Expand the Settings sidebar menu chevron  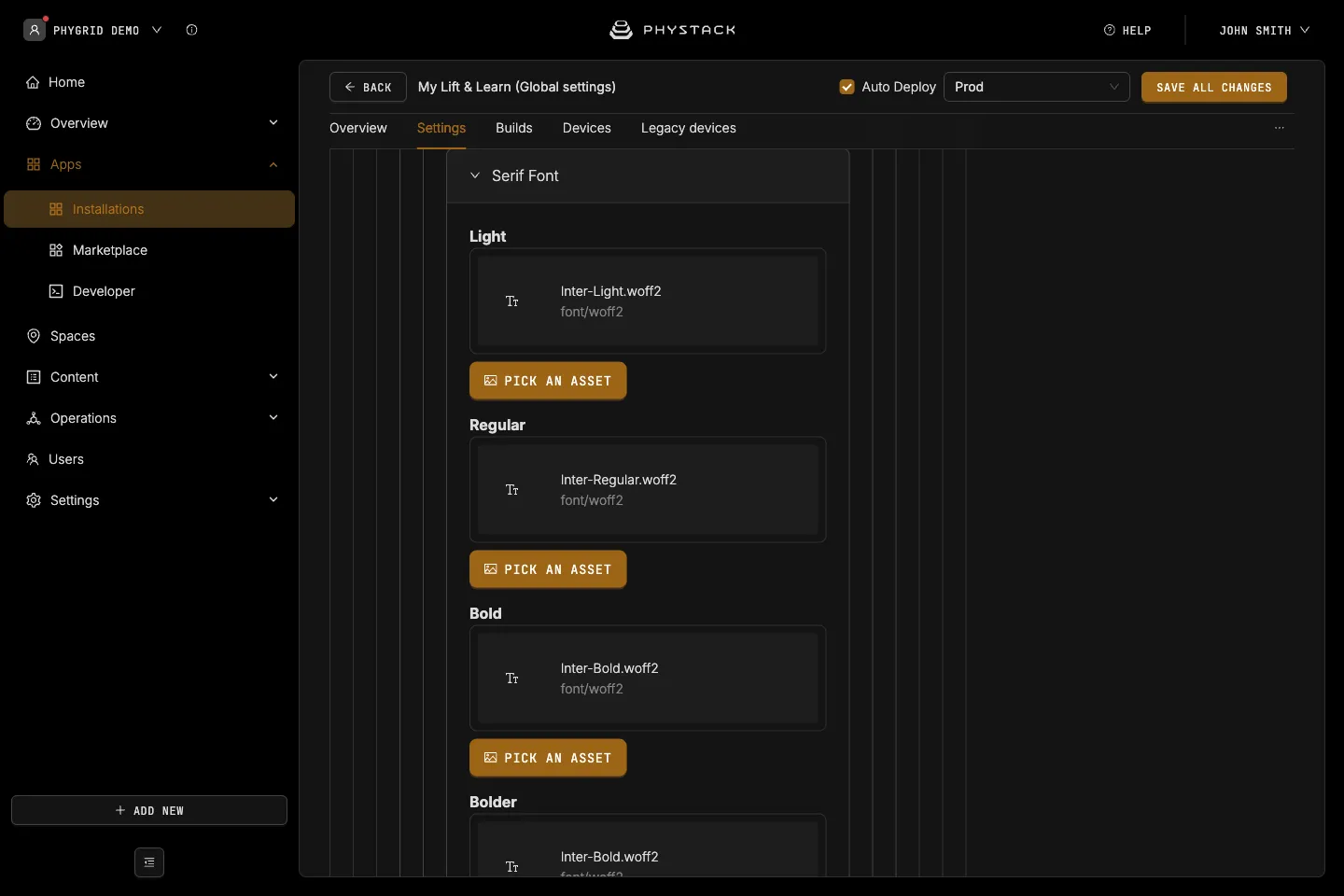pyautogui.click(x=273, y=500)
